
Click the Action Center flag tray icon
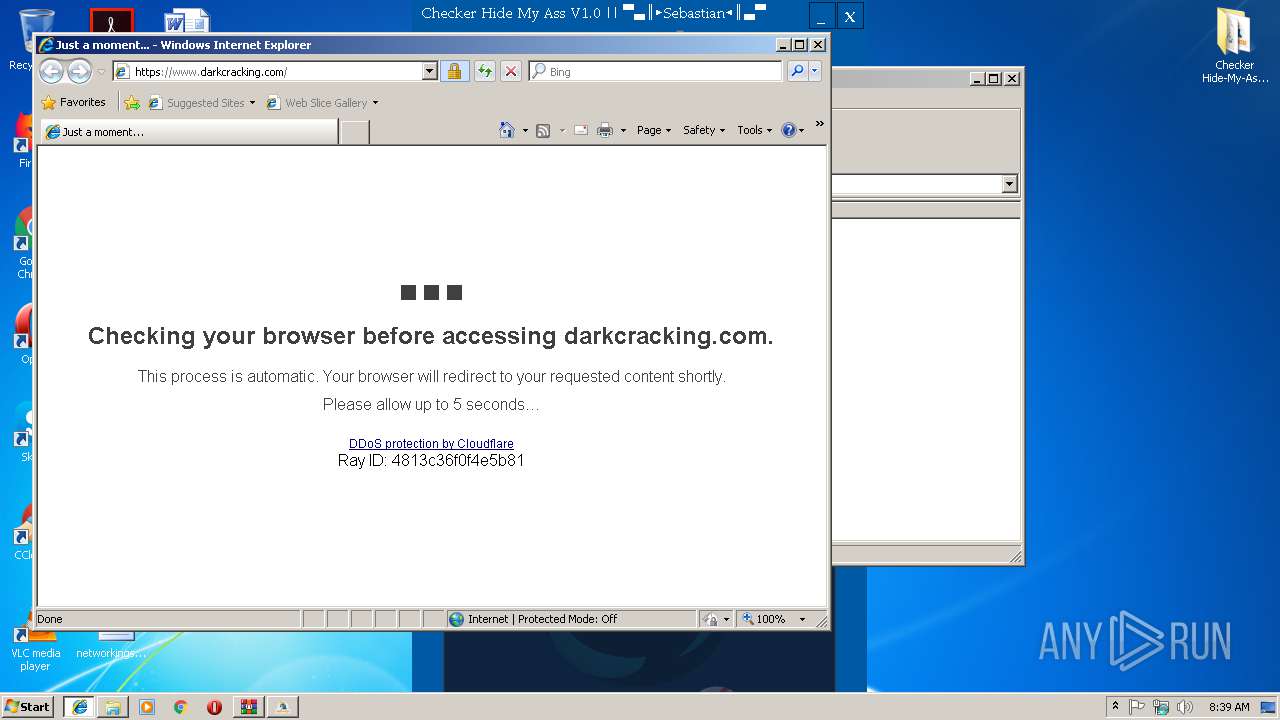[1137, 707]
